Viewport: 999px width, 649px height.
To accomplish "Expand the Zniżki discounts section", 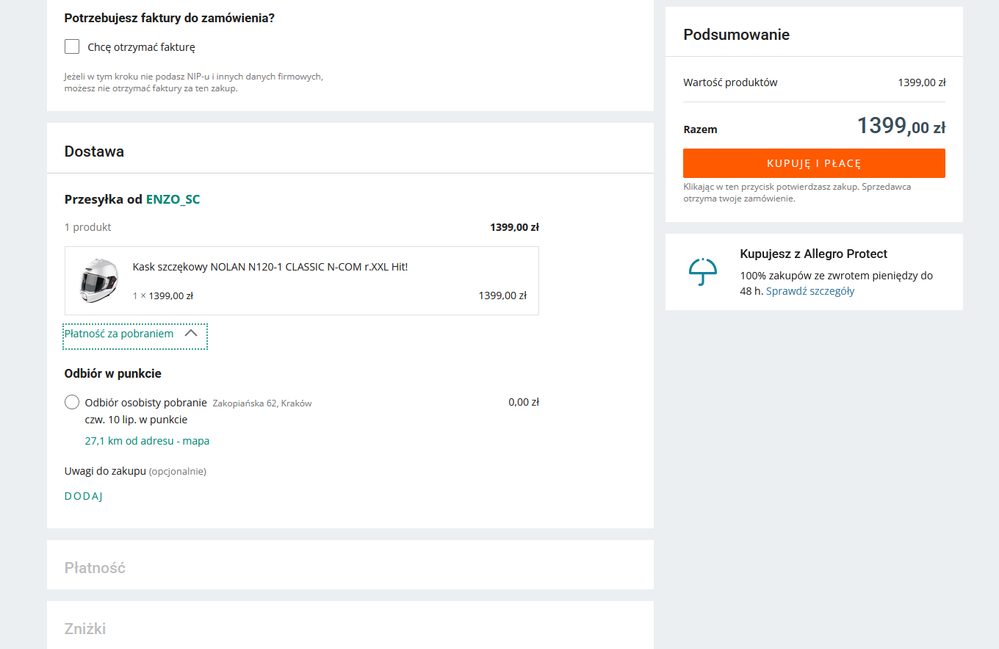I will tap(85, 629).
